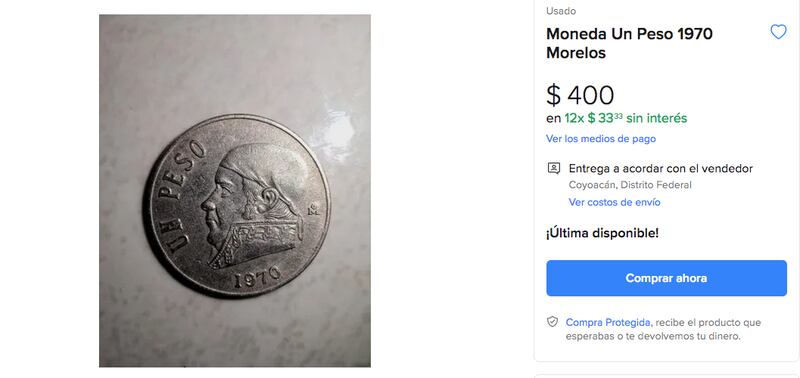Click the Morelos portrait on the coin
This screenshot has width=800, height=378.
click(x=254, y=204)
